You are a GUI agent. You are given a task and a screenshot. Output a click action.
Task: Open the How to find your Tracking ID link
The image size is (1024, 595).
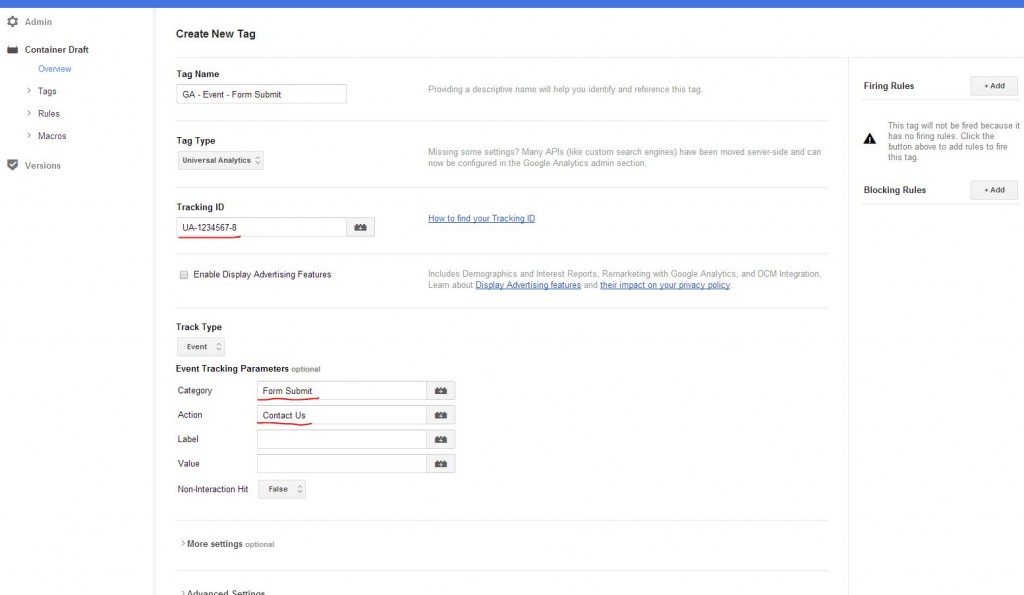[x=481, y=218]
